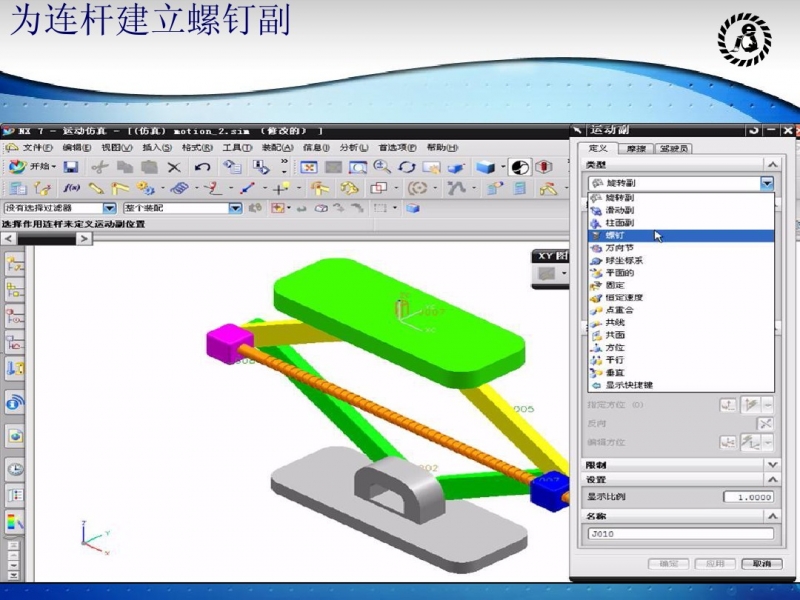Select 球坐标系 in the joint type list

coord(681,260)
